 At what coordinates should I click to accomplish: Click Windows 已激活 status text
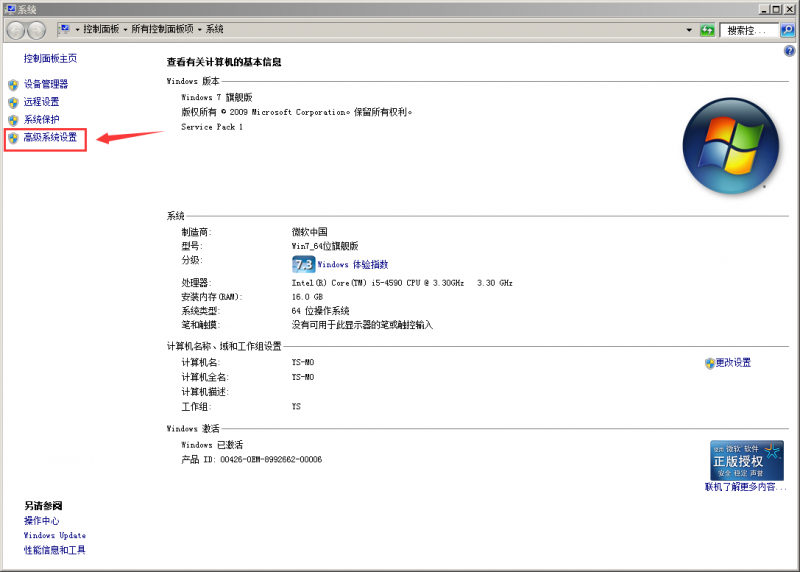coord(212,445)
